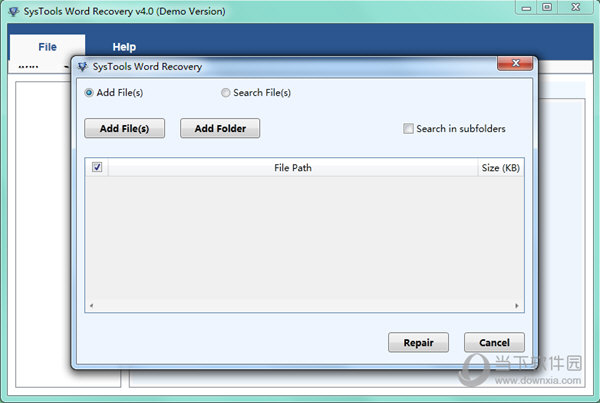The image size is (600, 403).
Task: Close the main SysTools Word Recovery window
Action: tap(576, 7)
